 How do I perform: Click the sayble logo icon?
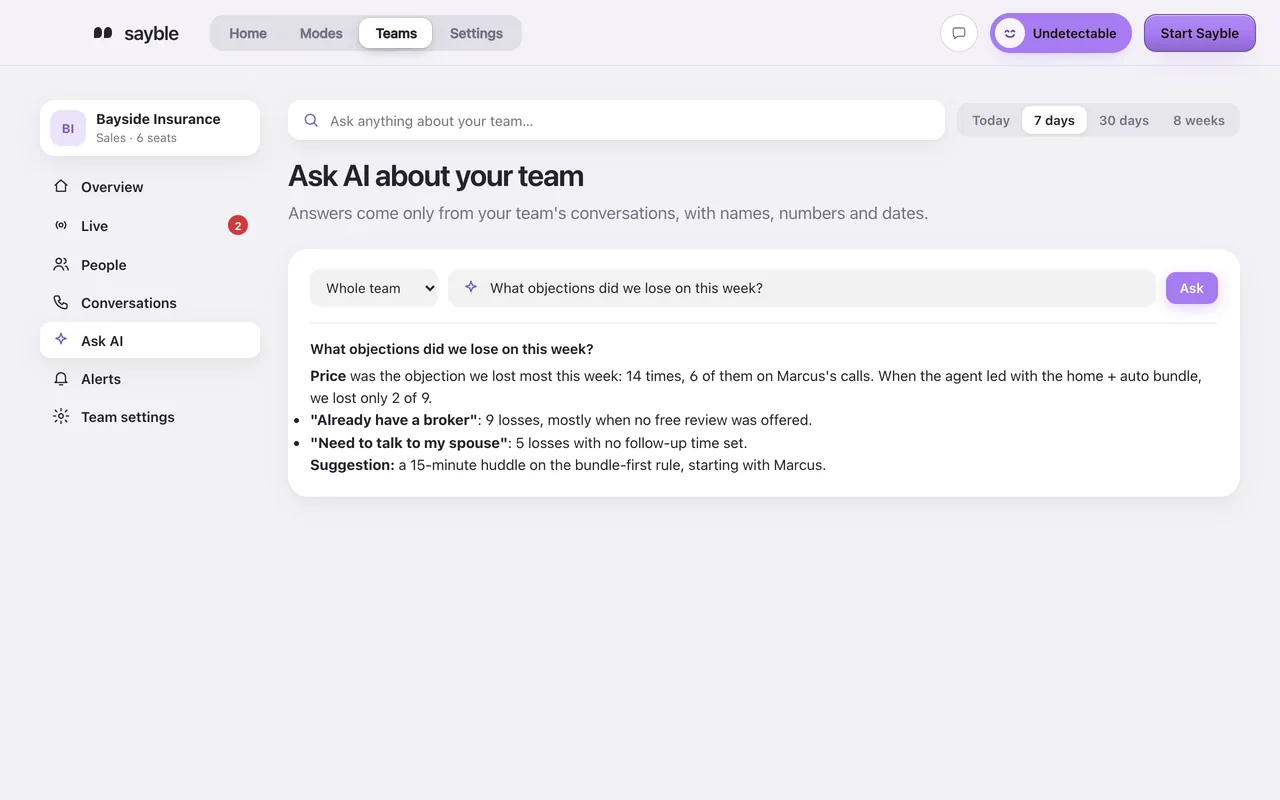(x=103, y=33)
